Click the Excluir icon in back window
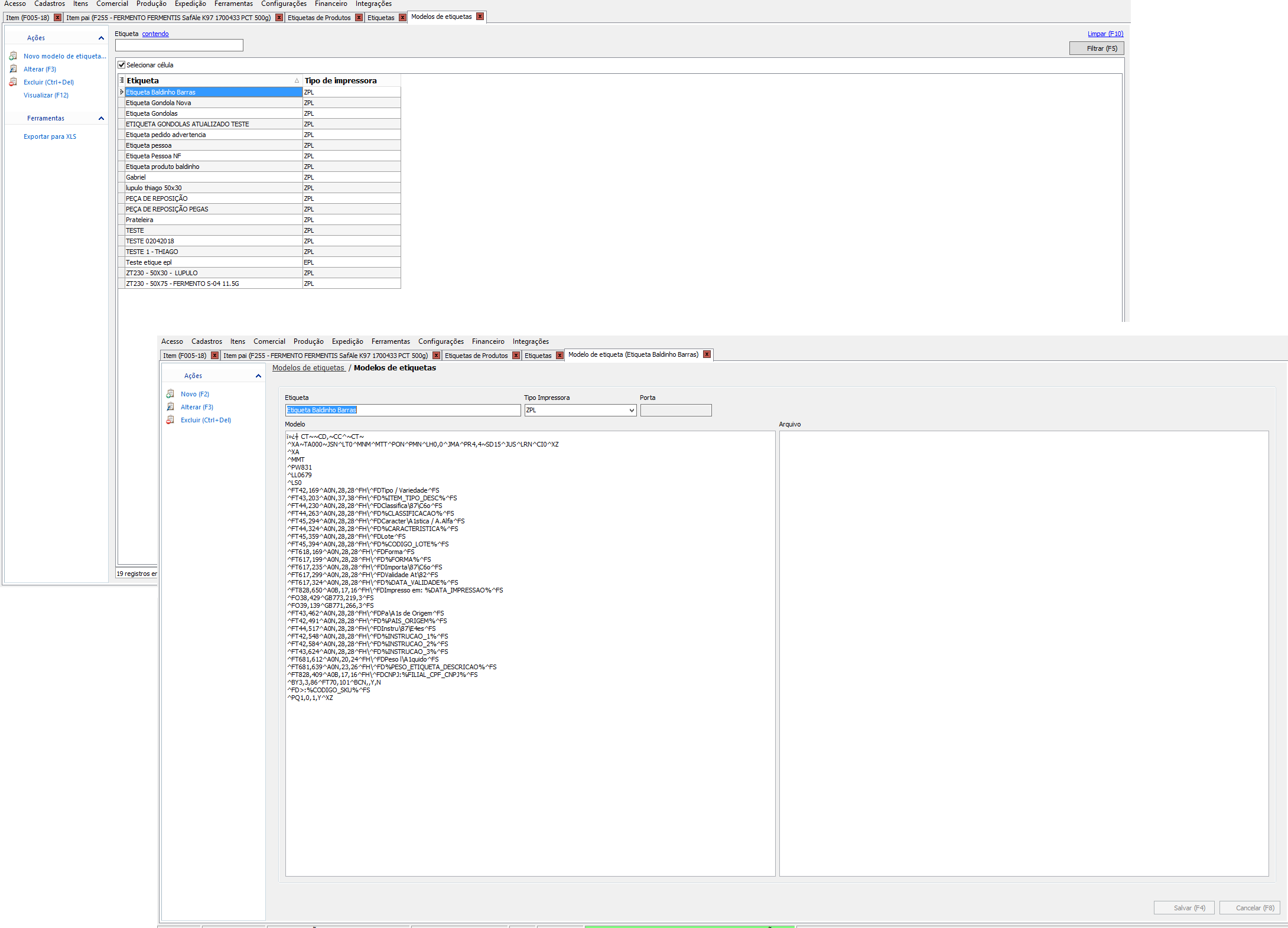 tap(13, 82)
